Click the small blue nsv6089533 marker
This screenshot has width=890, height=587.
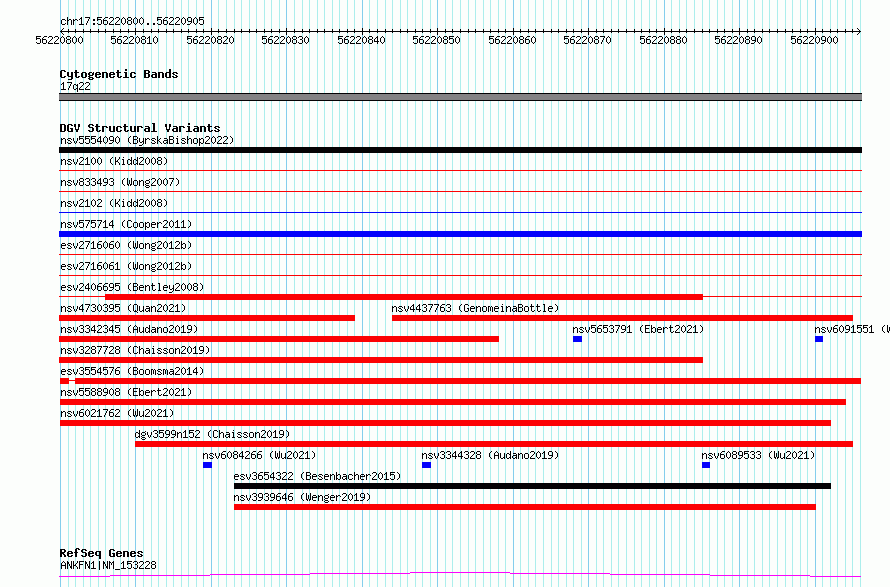click(x=706, y=465)
